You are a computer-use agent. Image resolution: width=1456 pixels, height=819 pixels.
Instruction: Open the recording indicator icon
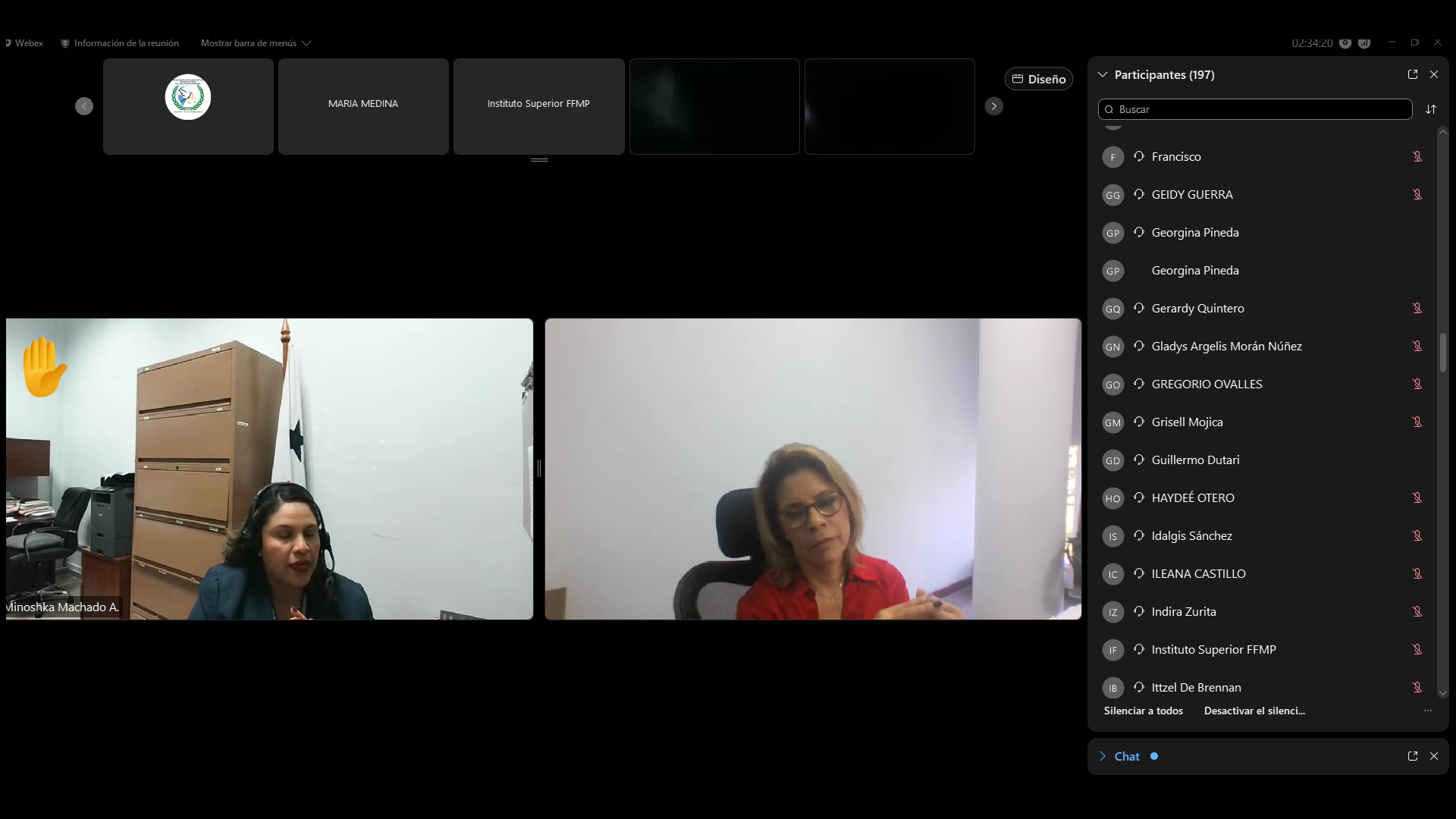coord(1345,43)
